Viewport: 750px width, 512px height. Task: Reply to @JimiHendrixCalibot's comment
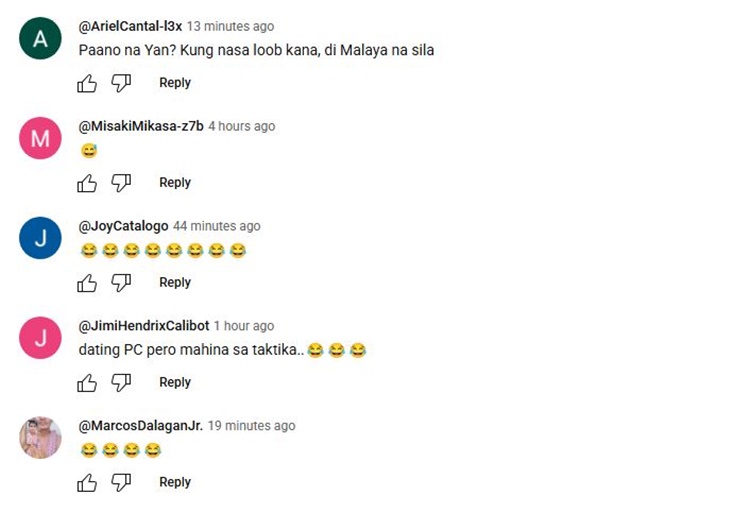pyautogui.click(x=175, y=382)
